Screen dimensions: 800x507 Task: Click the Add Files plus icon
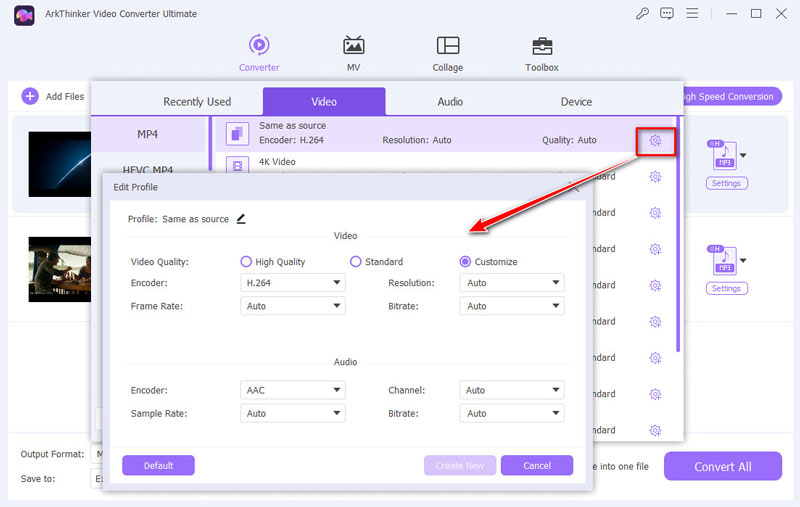point(30,96)
